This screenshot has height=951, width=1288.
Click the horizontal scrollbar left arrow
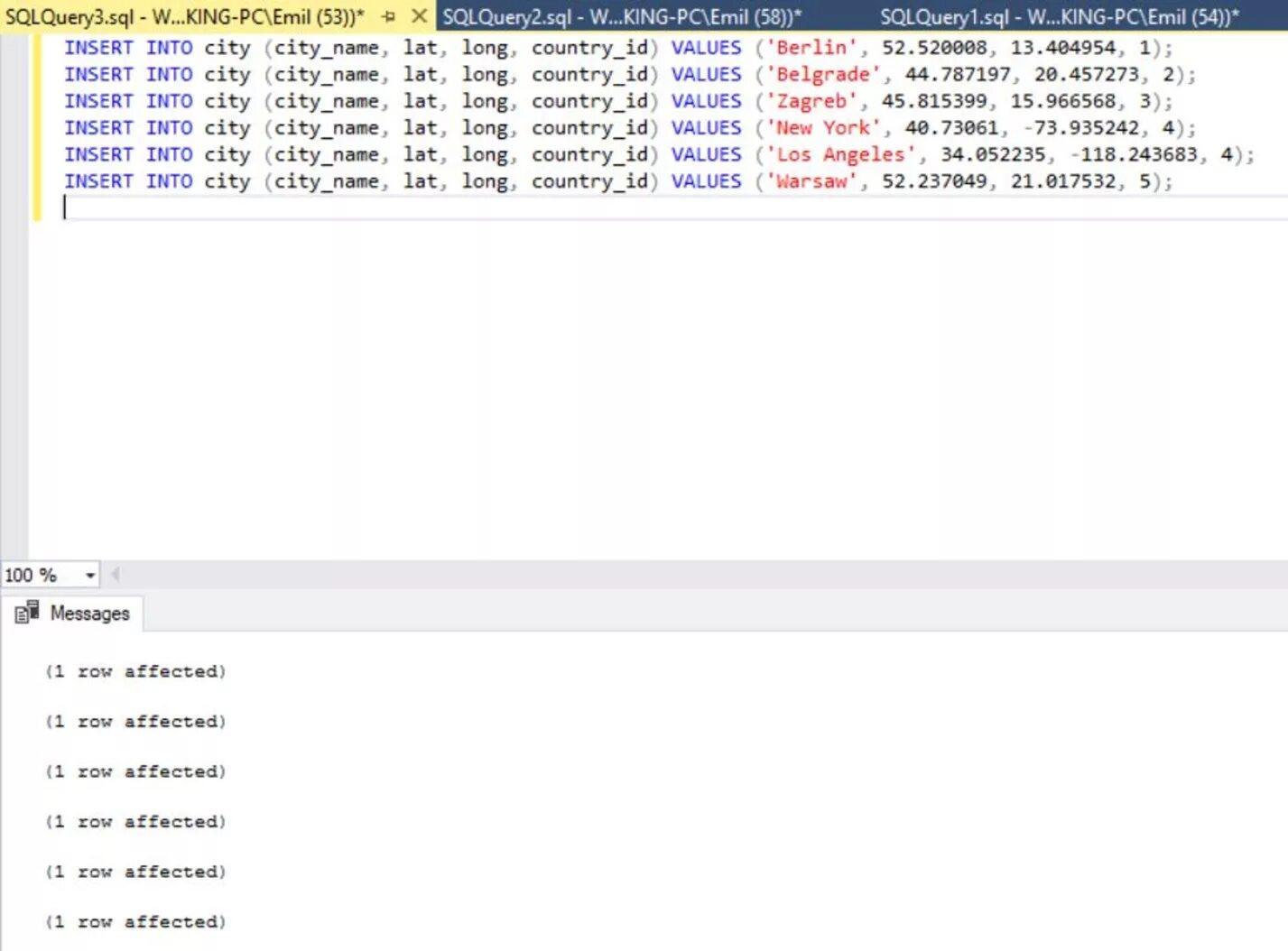click(x=115, y=575)
